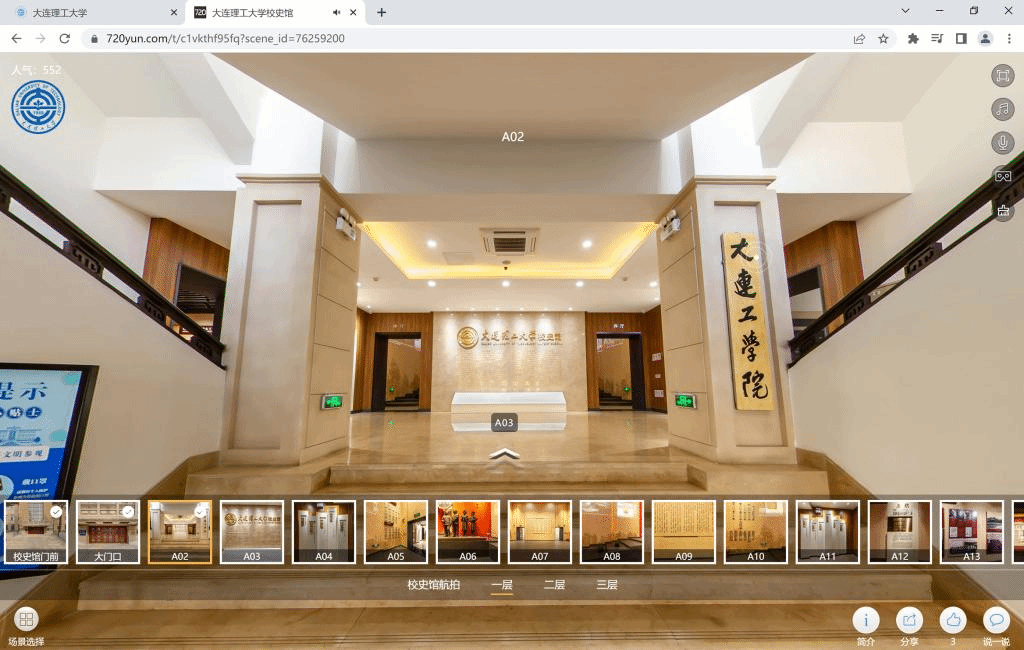This screenshot has height=650, width=1024.
Task: Open Chrome tab search dropdown chevron
Action: coord(905,11)
